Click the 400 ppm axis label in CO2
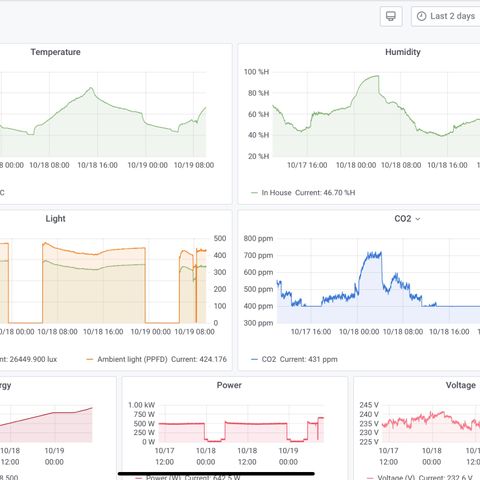Screen dimensions: 480x480 pyautogui.click(x=258, y=306)
